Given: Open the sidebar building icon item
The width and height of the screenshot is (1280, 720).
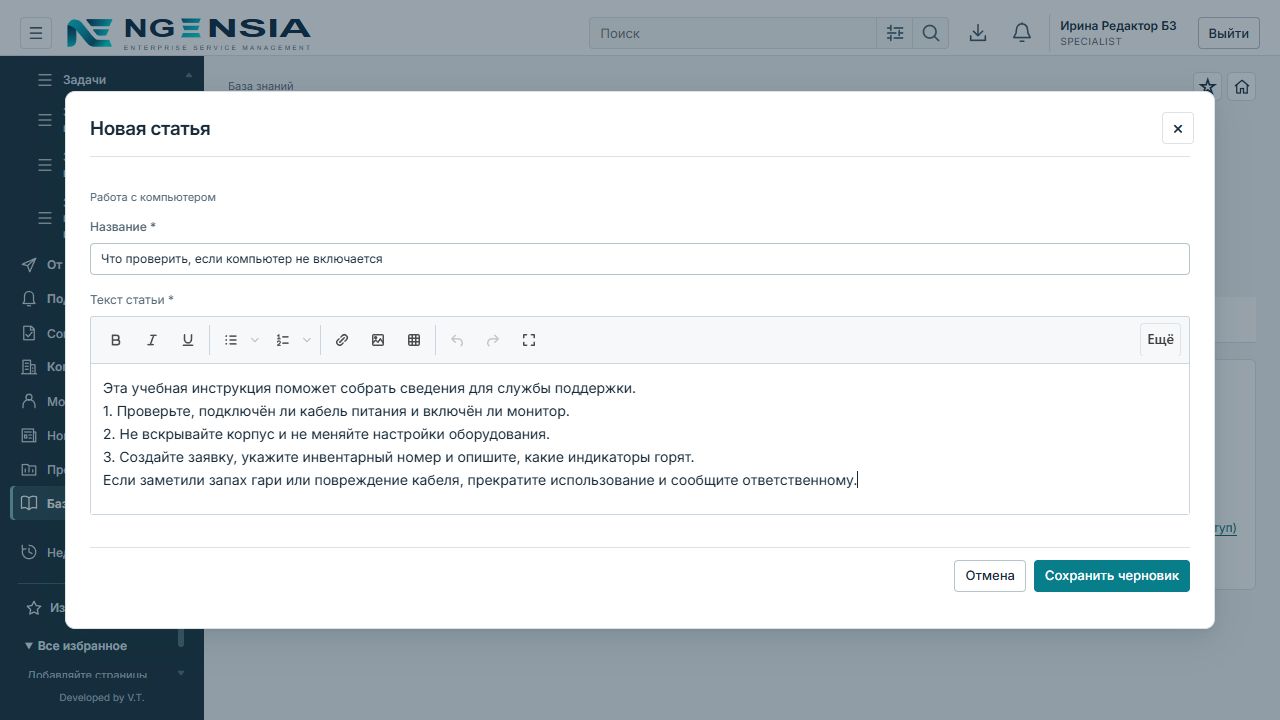Looking at the screenshot, I should coord(30,367).
